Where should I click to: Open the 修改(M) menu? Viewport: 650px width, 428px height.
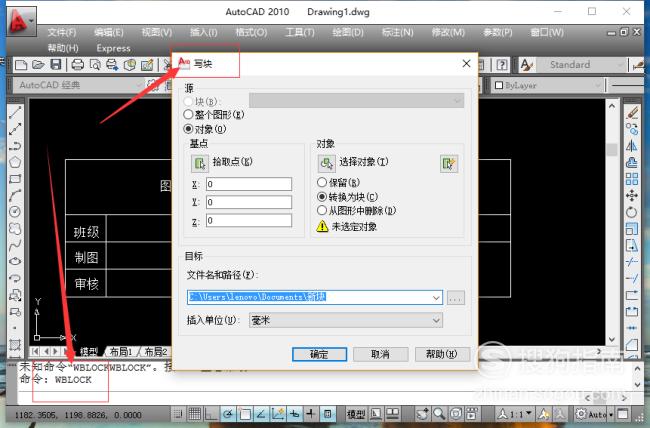[448, 32]
